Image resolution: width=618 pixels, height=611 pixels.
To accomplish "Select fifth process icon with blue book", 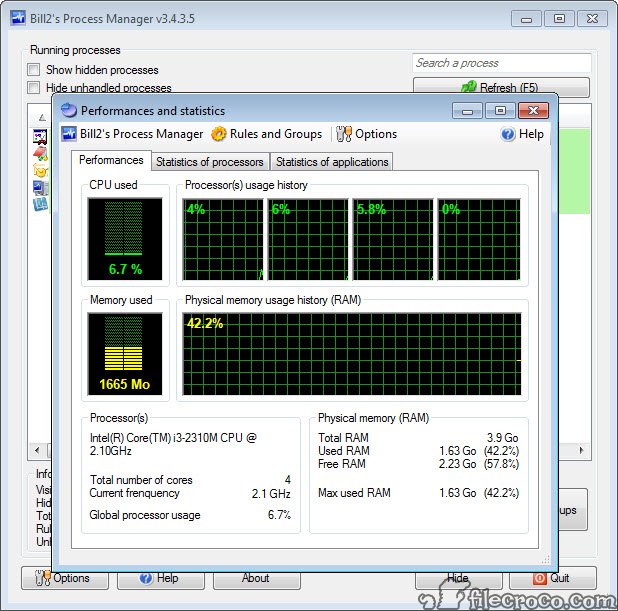I will tap(40, 204).
